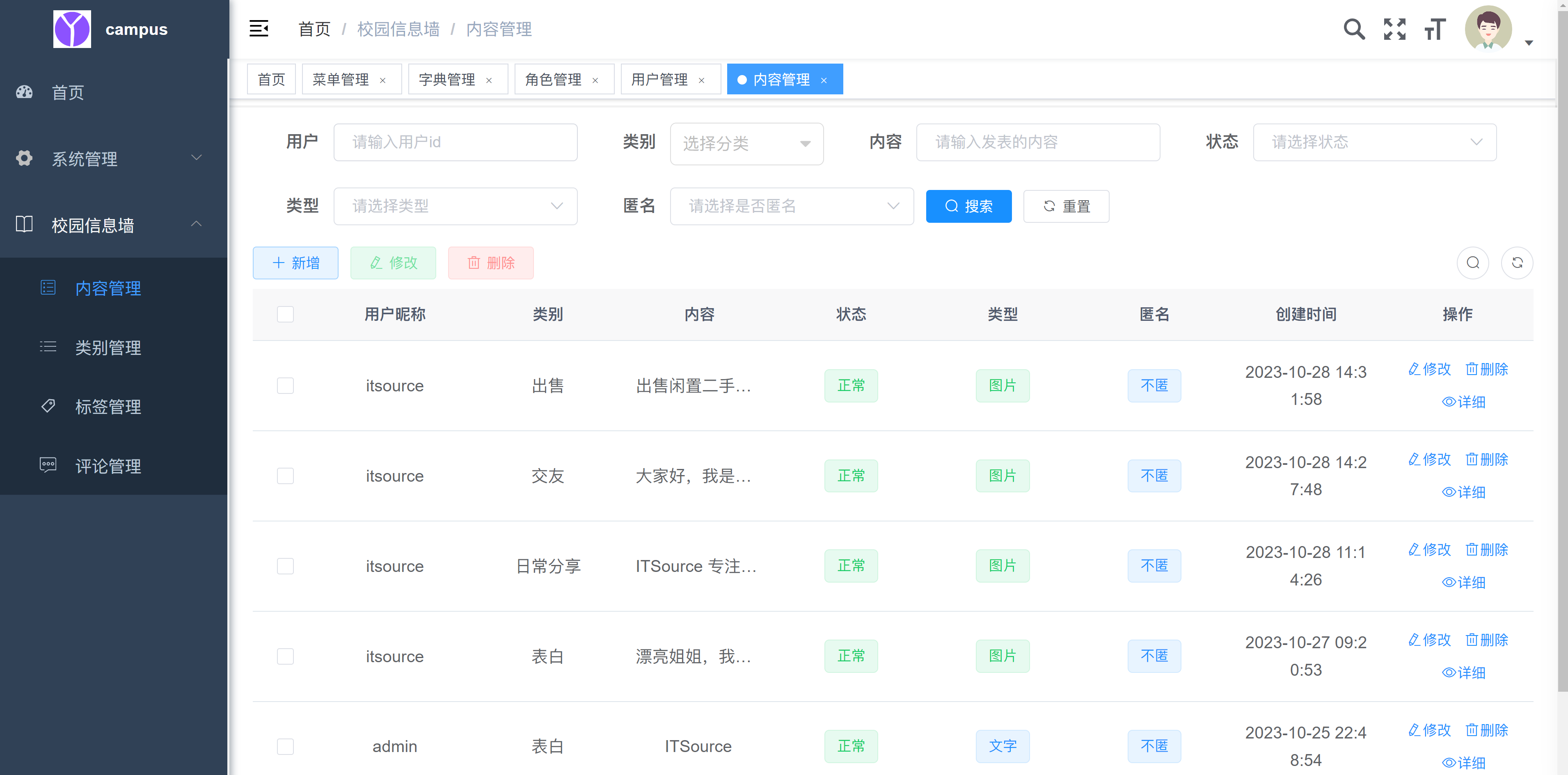Click 首页 in the breadcrumb

point(314,29)
